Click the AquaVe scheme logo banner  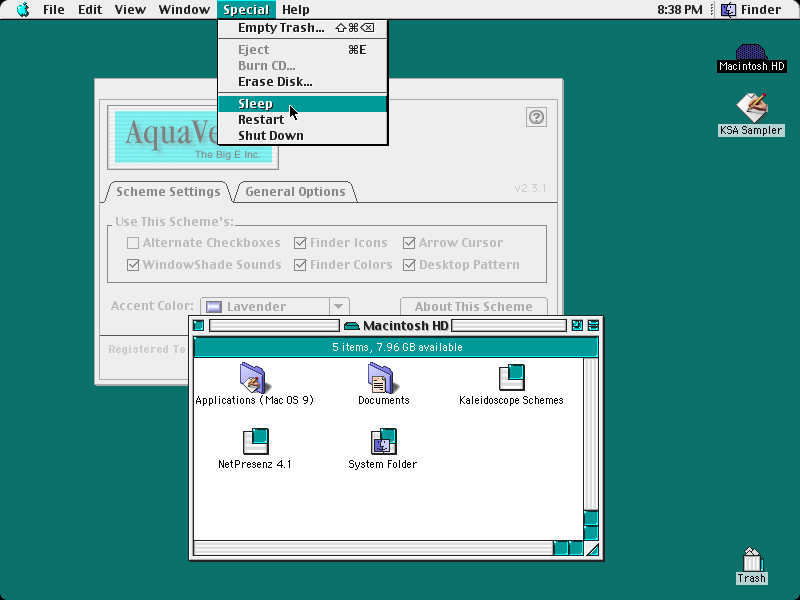[x=193, y=137]
